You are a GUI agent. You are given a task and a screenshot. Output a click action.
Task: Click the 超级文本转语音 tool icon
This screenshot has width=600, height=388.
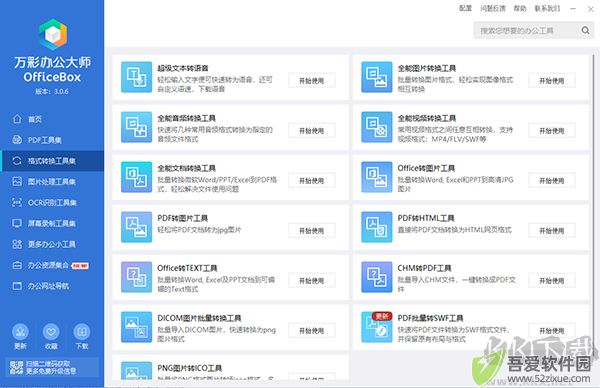[136, 77]
